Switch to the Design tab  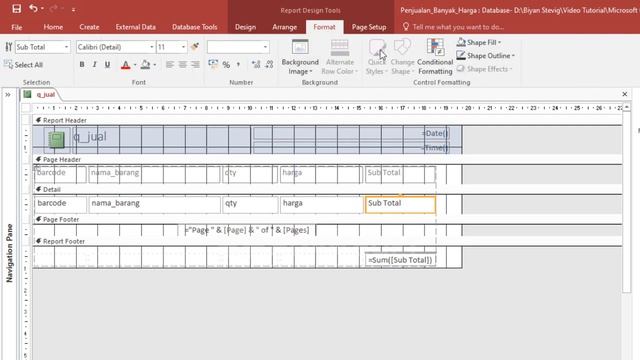(245, 27)
